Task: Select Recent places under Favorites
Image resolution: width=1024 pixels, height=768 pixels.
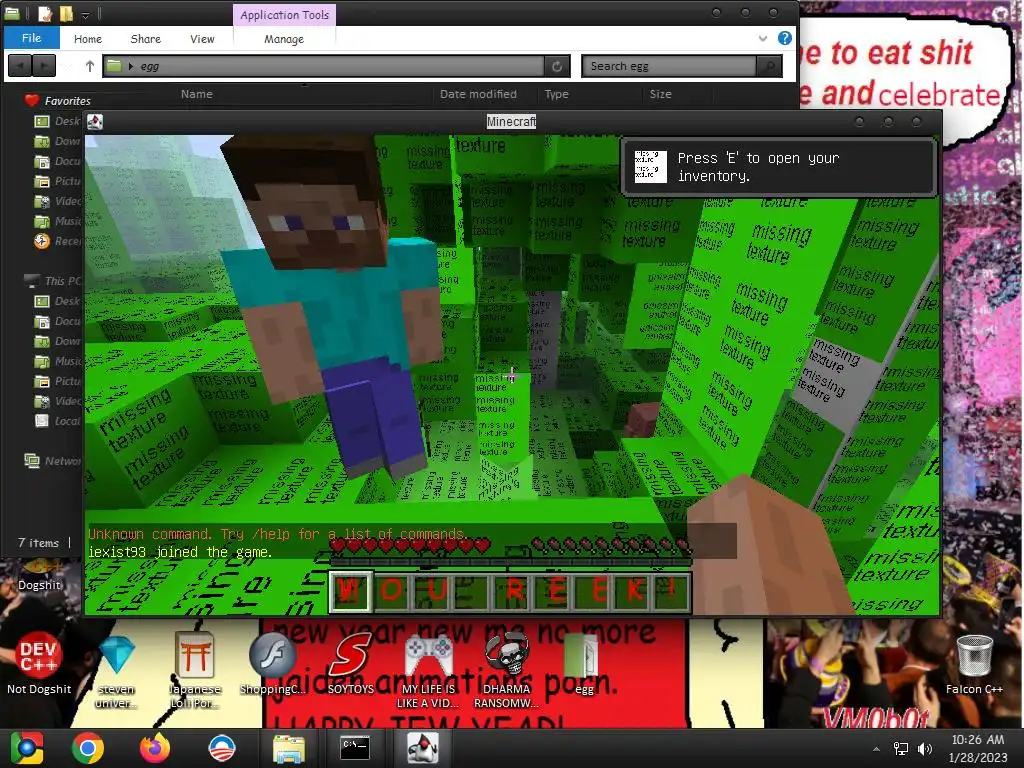Action: (57, 241)
